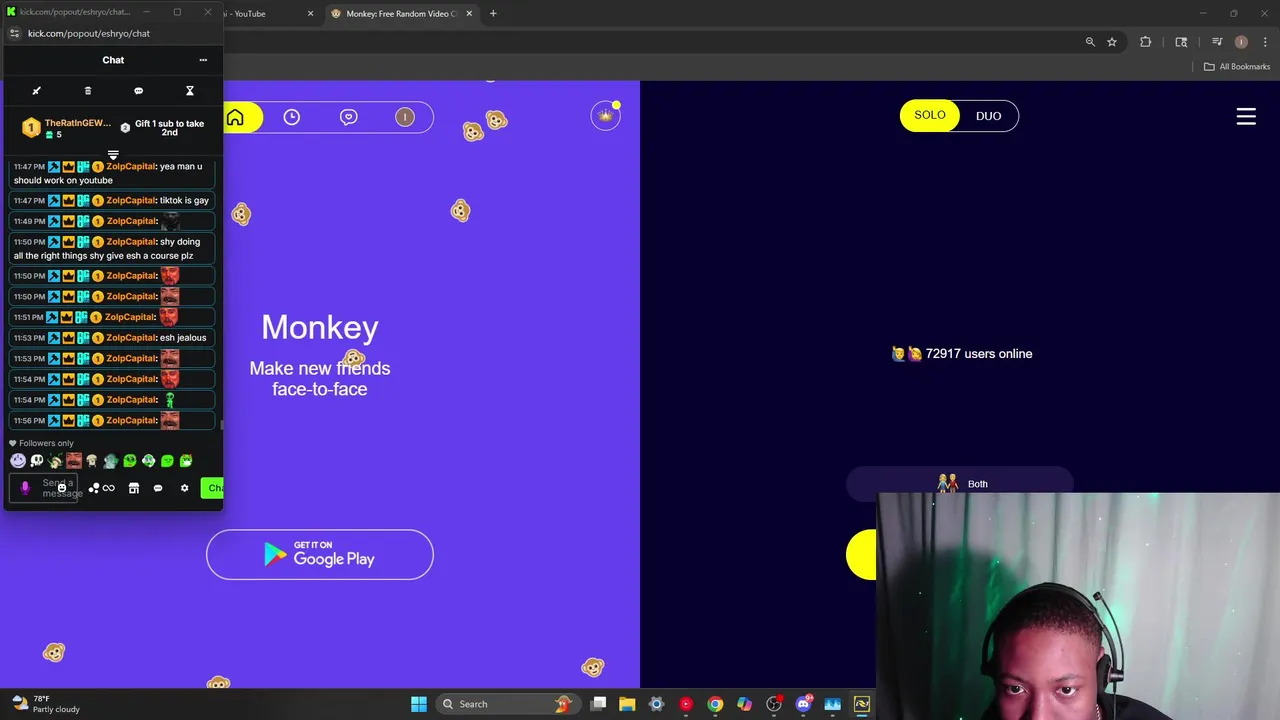Click the shop icon in chat bar

click(133, 488)
